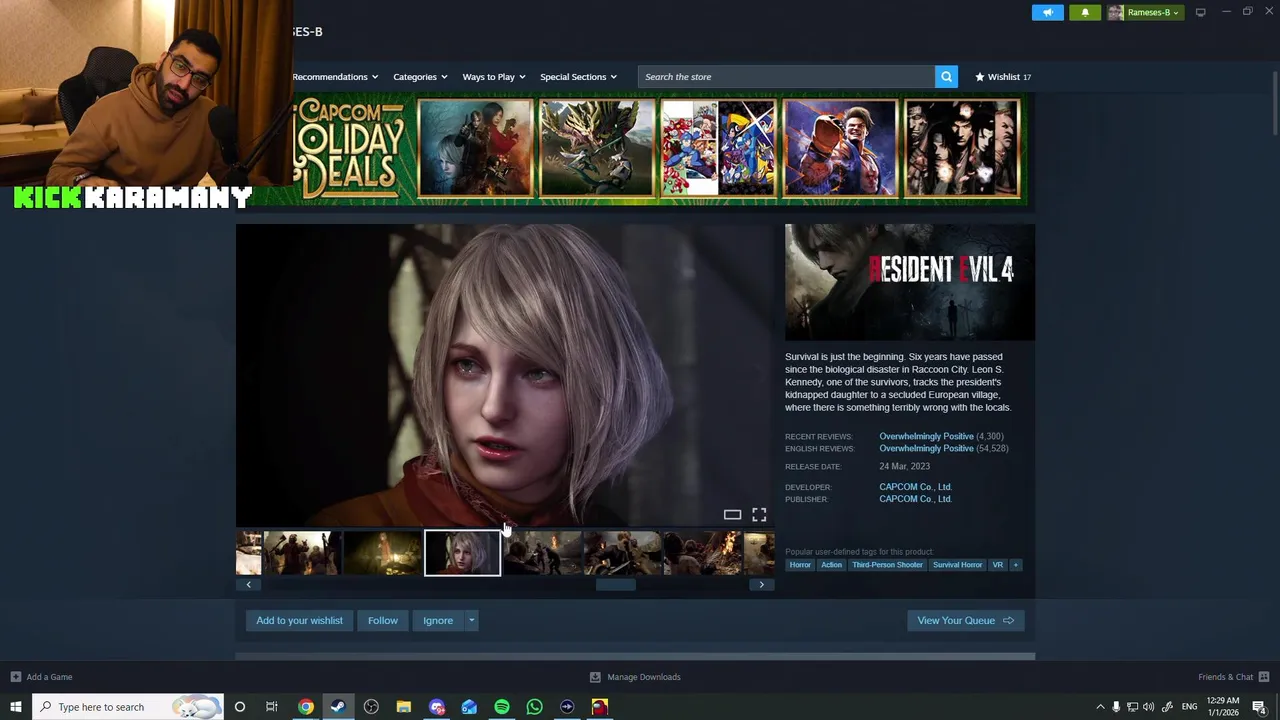Screen dimensions: 1280x720
Task: Open the first game art in Capcom banner
Action: (x=475, y=148)
